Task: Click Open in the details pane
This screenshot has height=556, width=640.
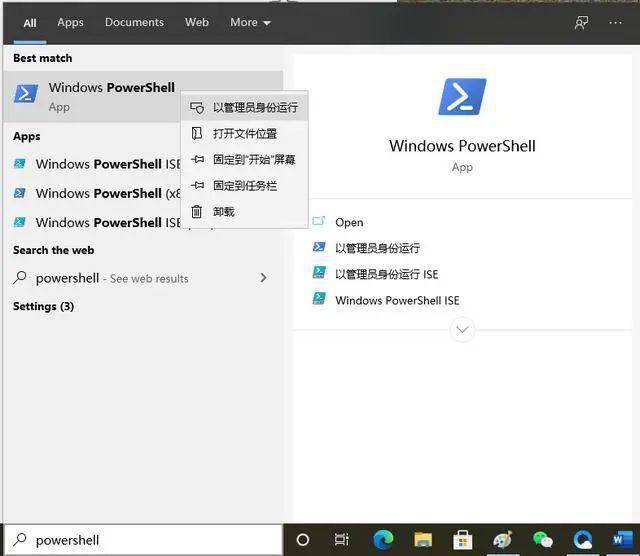Action: click(x=349, y=222)
